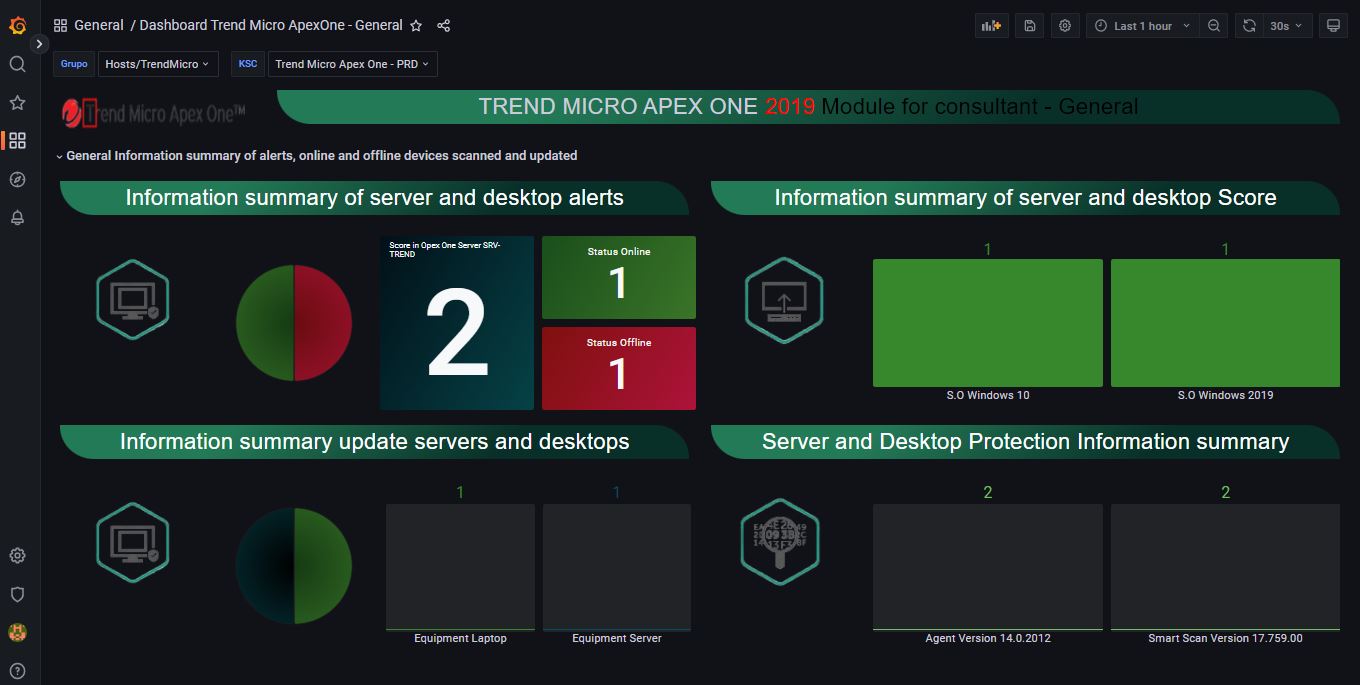Click the update section monitor shield icon
The image size is (1360, 685).
pyautogui.click(x=133, y=542)
